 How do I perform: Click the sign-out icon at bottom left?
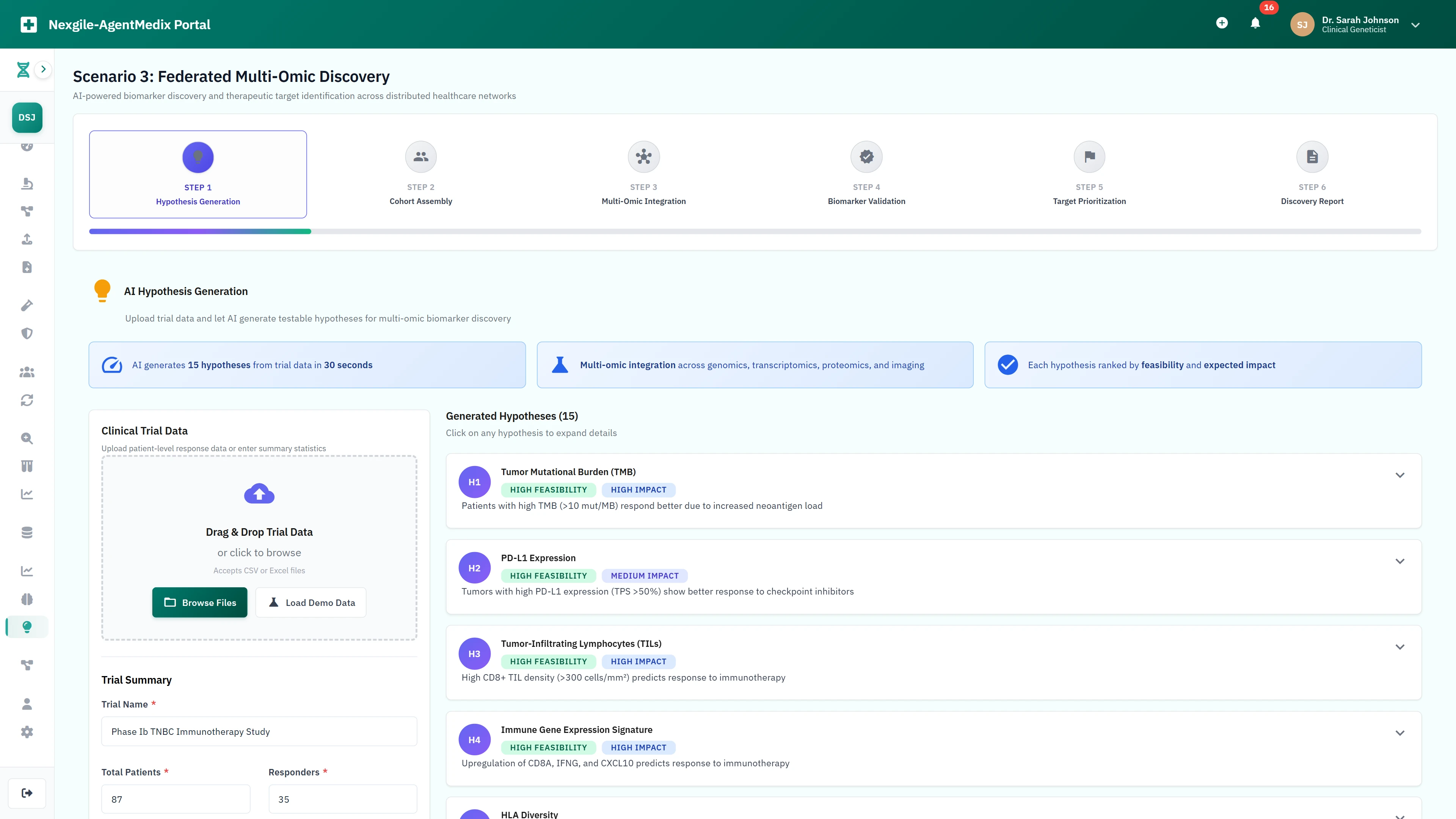pyautogui.click(x=27, y=793)
